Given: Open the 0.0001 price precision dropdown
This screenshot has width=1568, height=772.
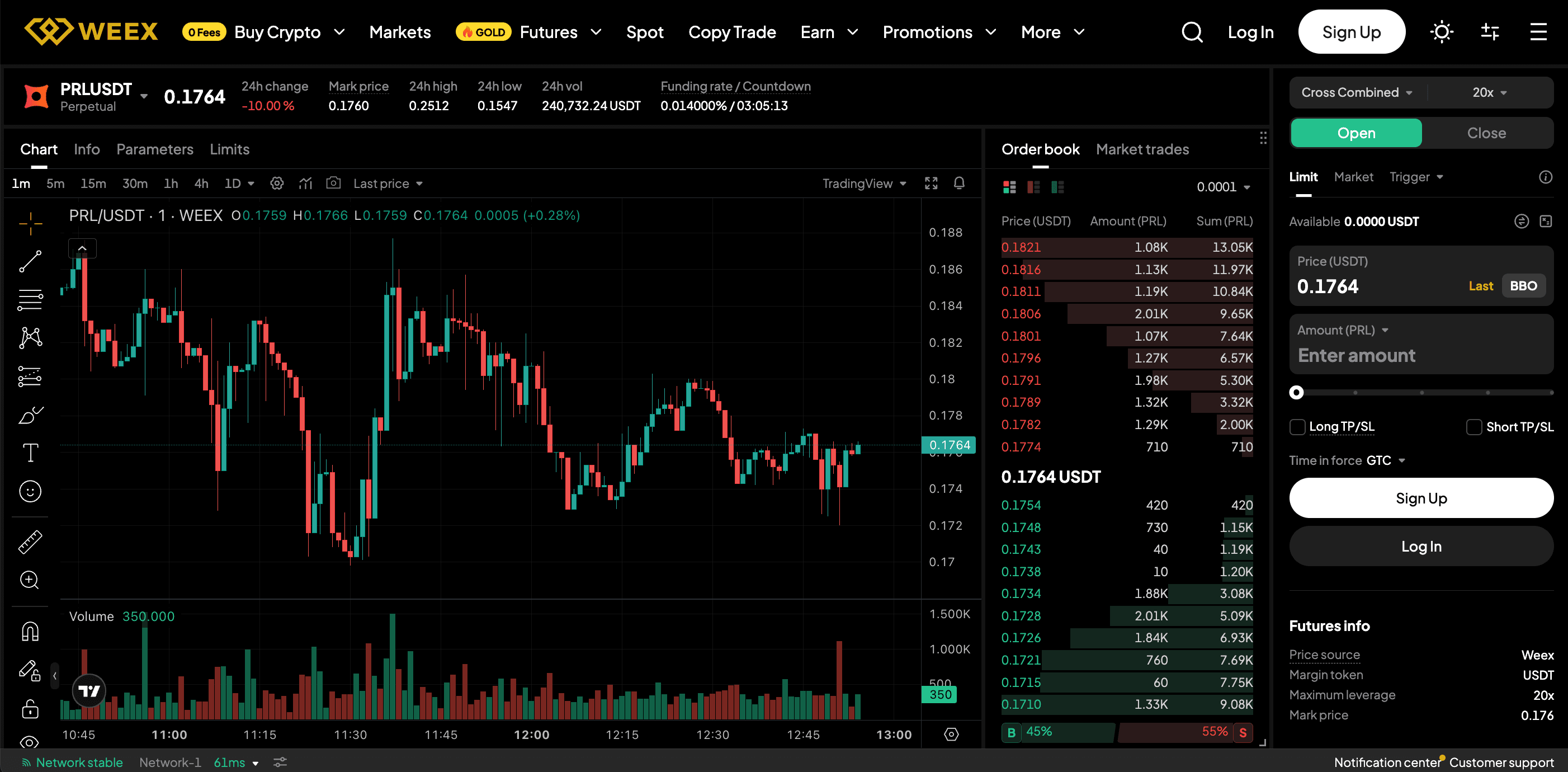Looking at the screenshot, I should click(1223, 187).
